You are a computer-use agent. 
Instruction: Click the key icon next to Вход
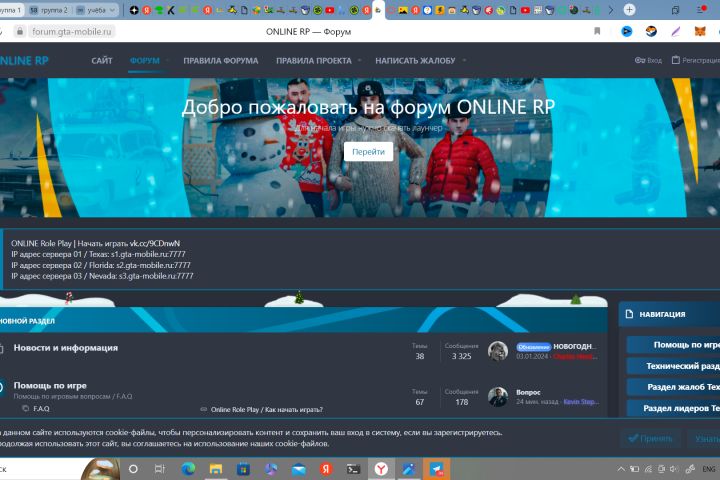click(640, 60)
